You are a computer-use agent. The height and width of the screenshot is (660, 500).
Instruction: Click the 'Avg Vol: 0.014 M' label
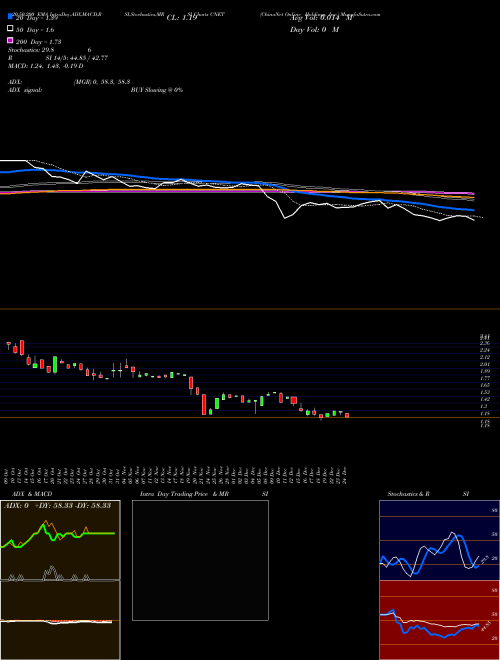point(322,18)
